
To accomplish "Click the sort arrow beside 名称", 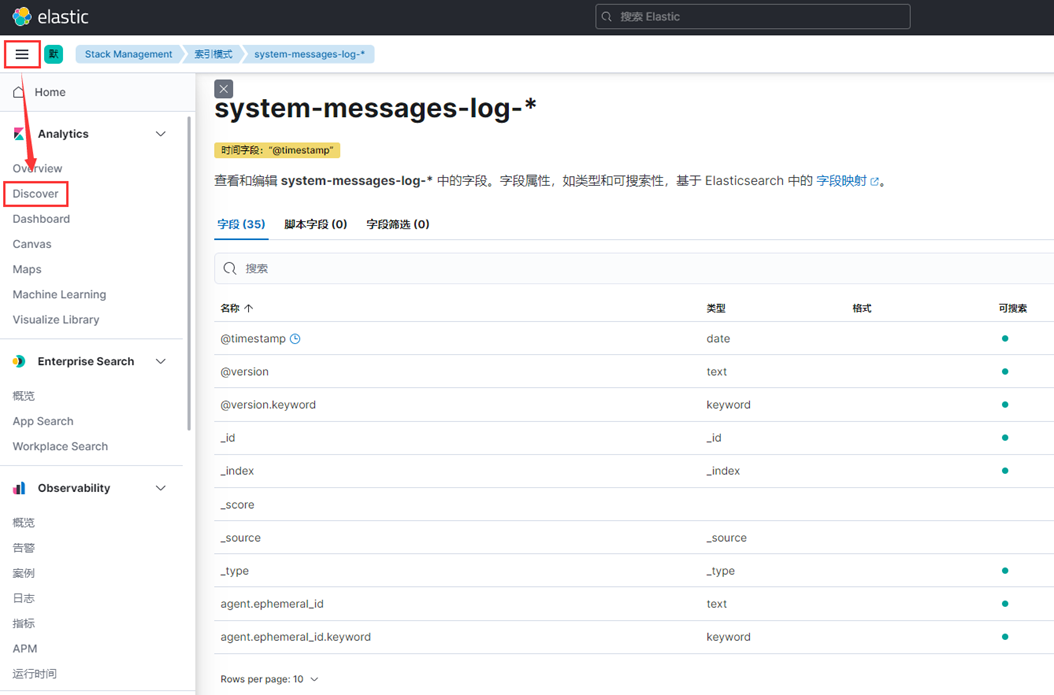I will click(x=249, y=308).
